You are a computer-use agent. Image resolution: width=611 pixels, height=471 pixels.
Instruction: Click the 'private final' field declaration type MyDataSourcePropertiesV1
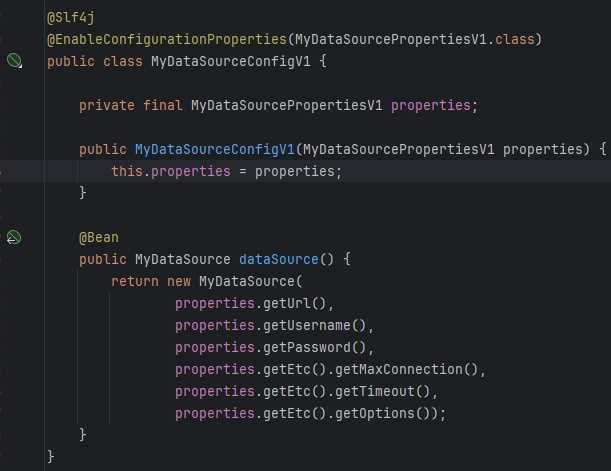click(287, 105)
